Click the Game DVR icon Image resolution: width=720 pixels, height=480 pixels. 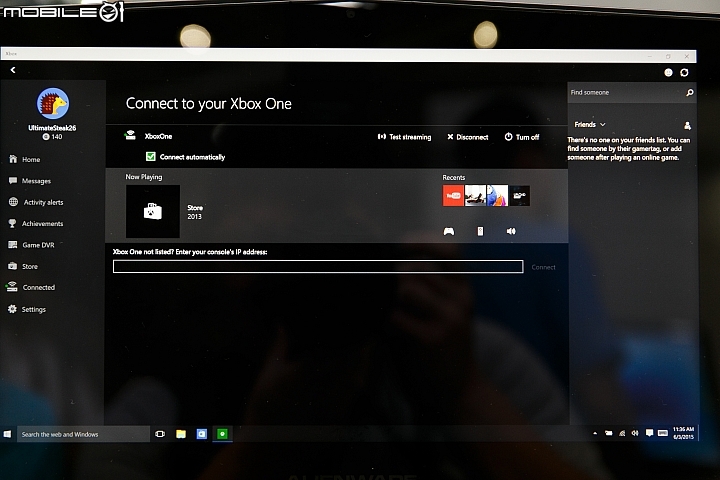pyautogui.click(x=13, y=244)
